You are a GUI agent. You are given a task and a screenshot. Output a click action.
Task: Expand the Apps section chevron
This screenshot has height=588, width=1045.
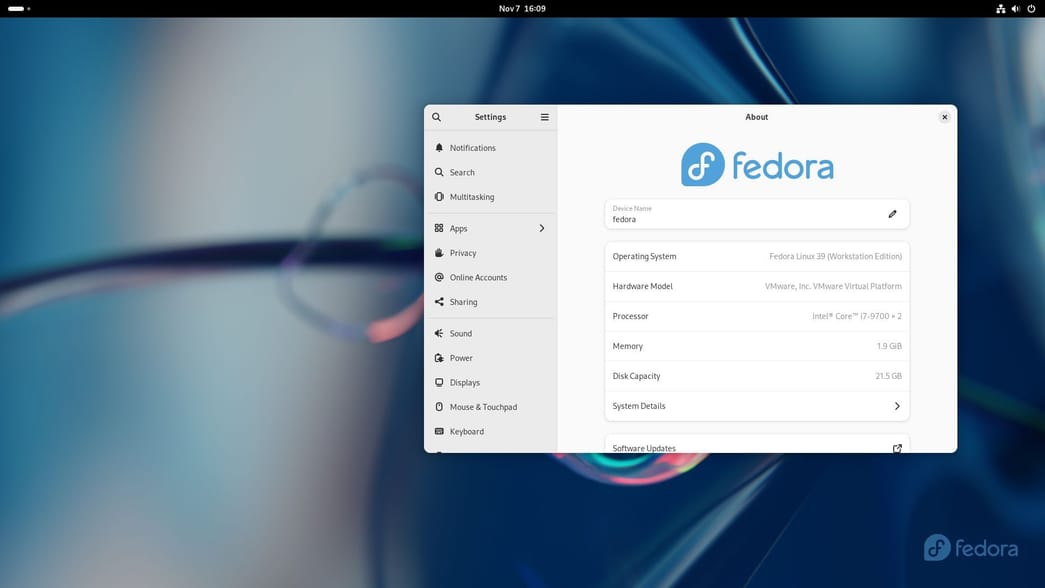542,228
